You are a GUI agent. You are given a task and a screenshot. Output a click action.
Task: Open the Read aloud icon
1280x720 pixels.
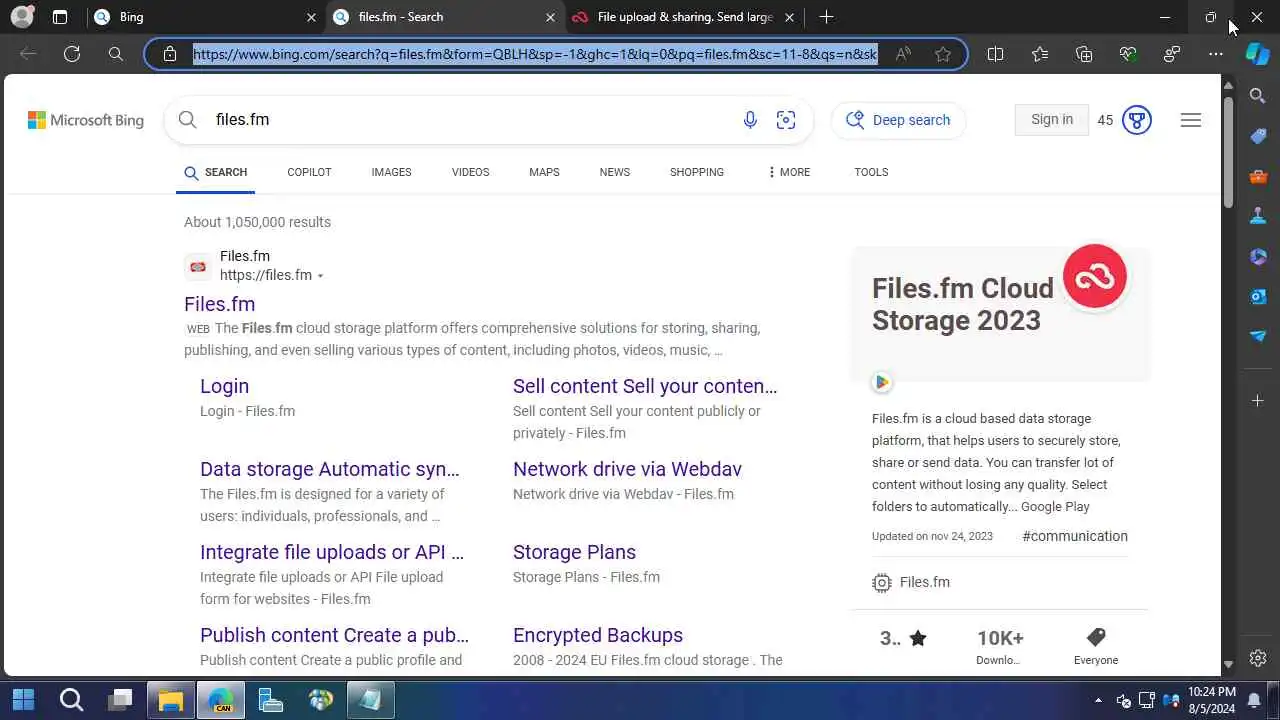point(903,54)
